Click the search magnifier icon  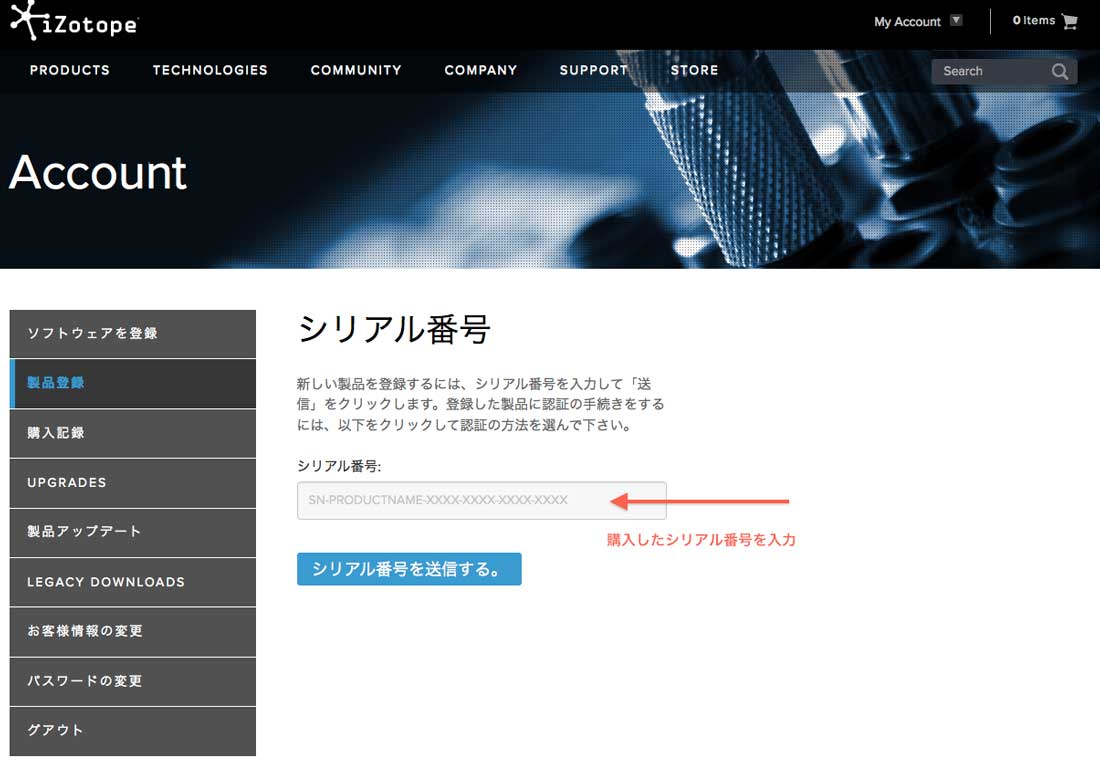click(x=1059, y=72)
